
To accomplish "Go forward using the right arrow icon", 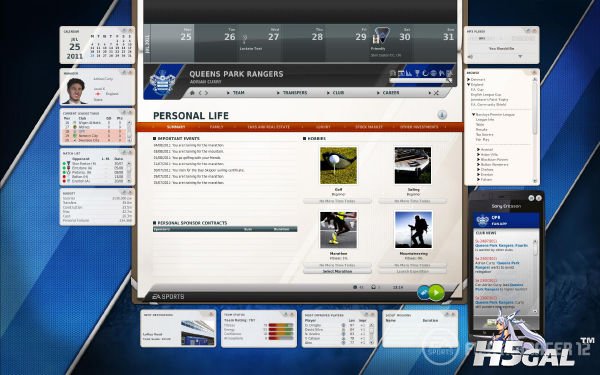I will click(206, 93).
